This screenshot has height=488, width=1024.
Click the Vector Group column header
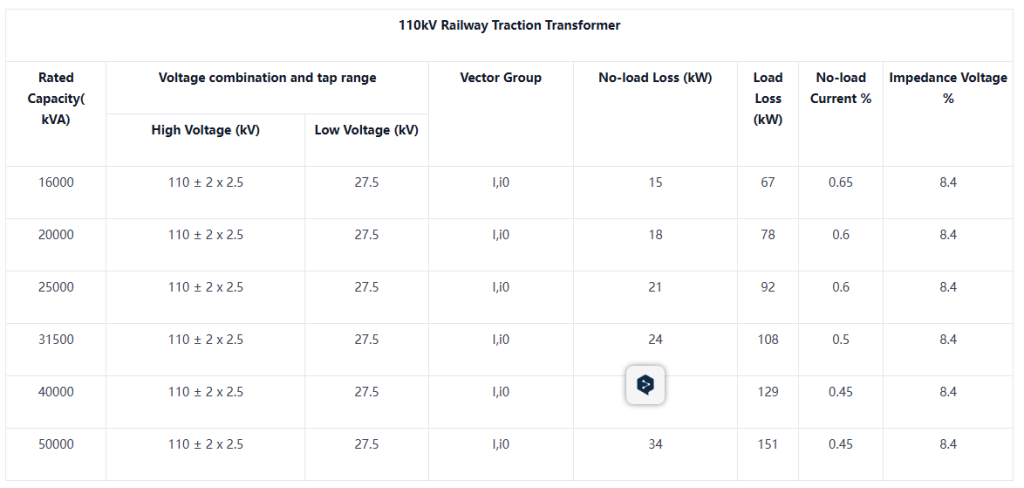coord(500,78)
